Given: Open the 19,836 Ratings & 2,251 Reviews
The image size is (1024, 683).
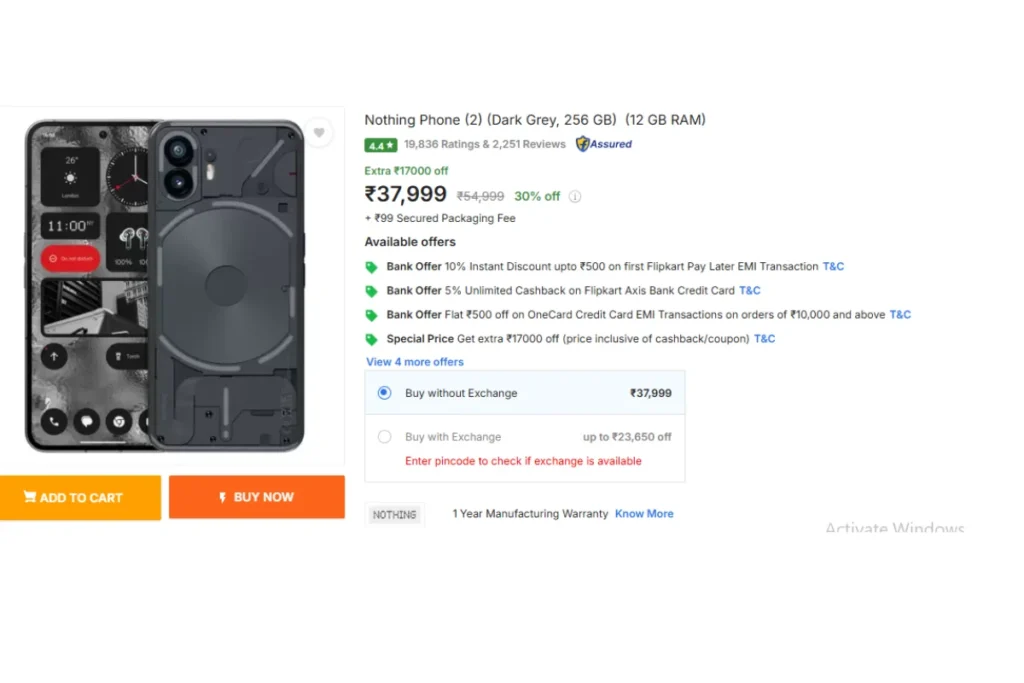Looking at the screenshot, I should coord(485,144).
